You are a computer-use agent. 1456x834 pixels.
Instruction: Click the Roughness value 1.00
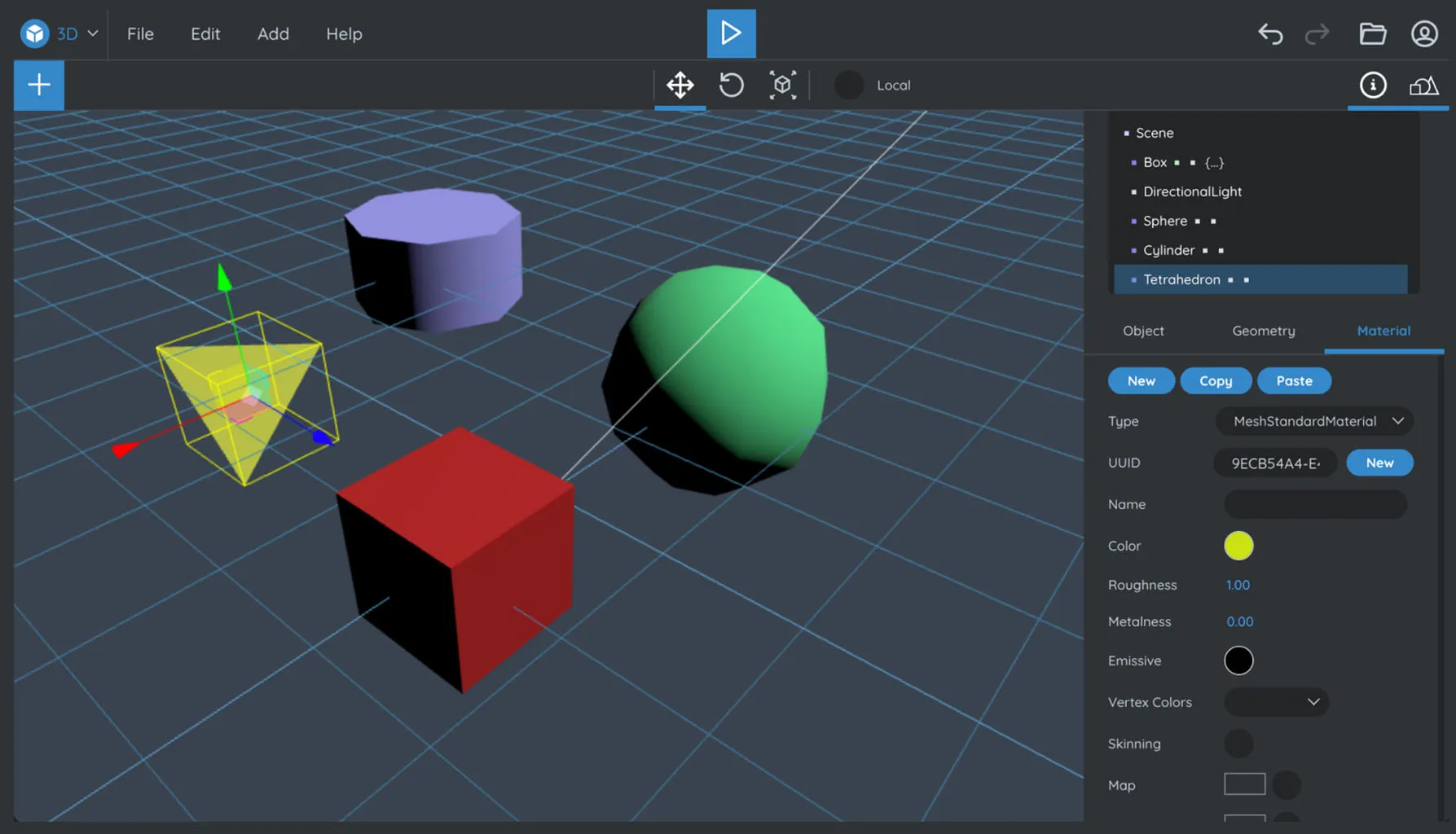[1238, 585]
